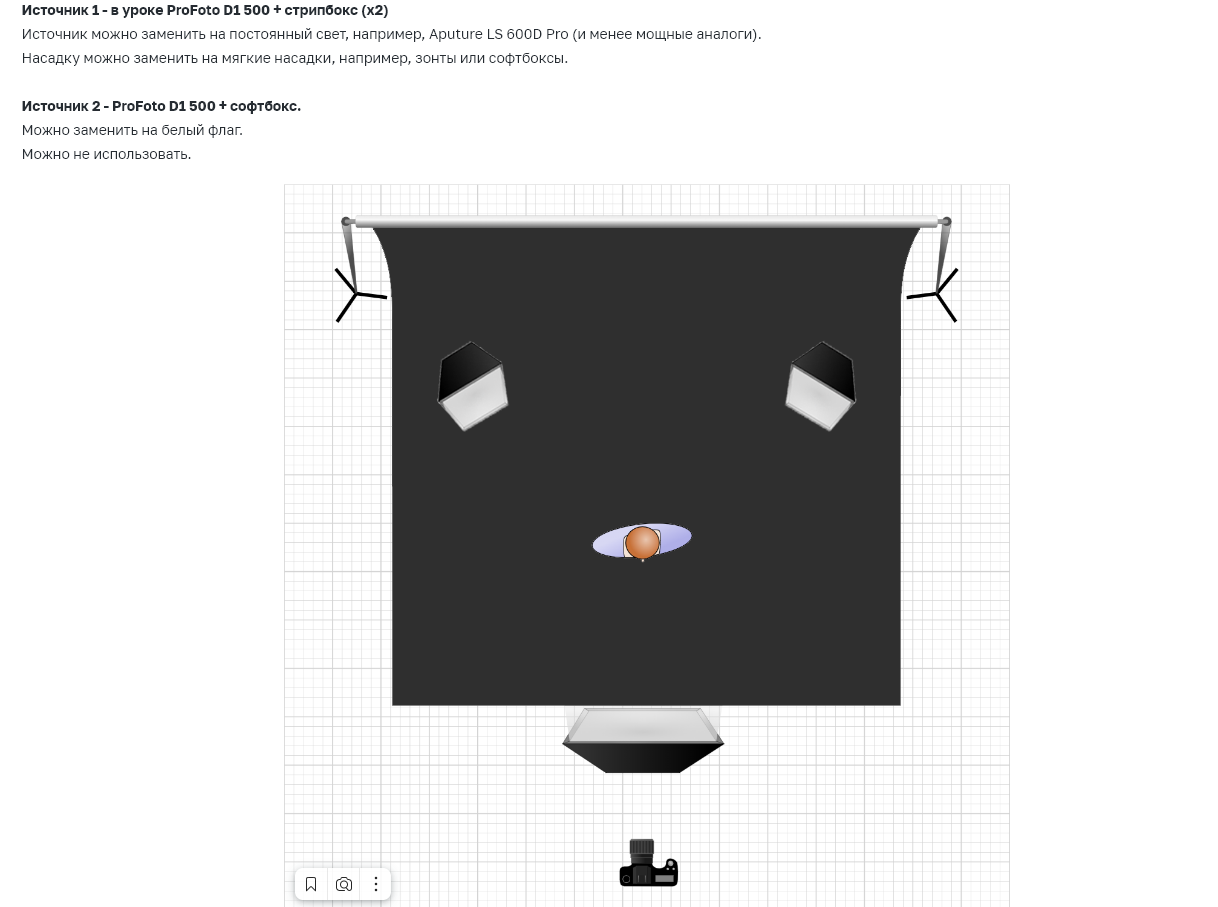Screen dimensions: 1218x907
Task: Click the model's orange head in the diagram
Action: click(642, 542)
